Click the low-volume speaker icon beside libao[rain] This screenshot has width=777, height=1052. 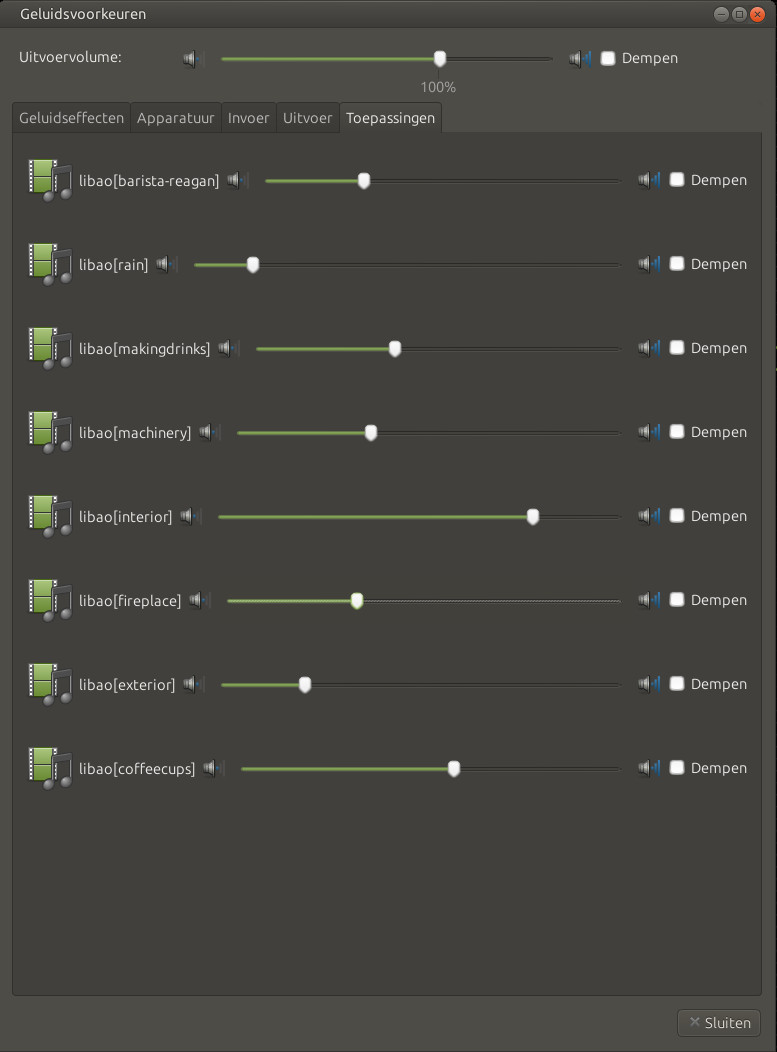[166, 264]
